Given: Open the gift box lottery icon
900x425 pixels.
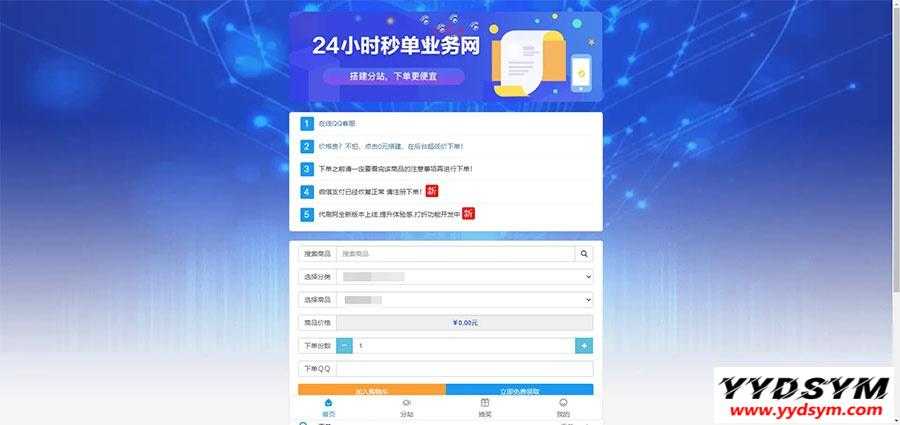Looking at the screenshot, I should [x=485, y=403].
